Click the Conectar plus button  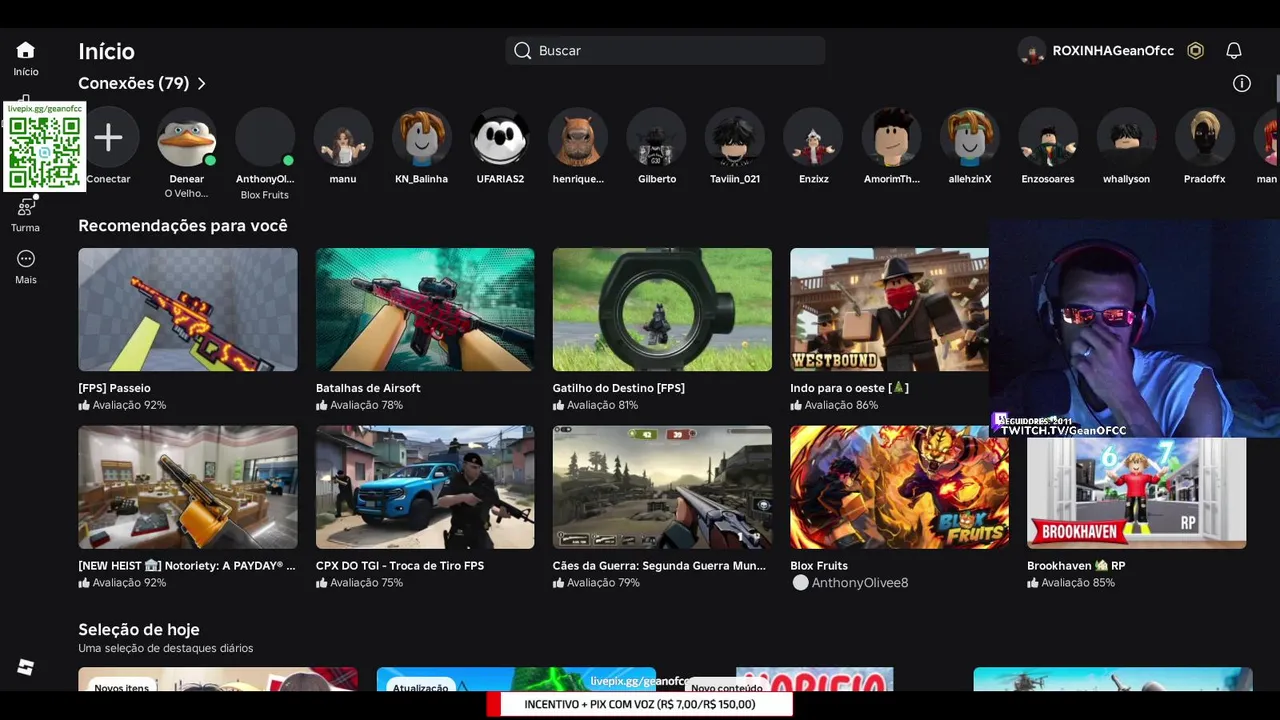pos(108,138)
